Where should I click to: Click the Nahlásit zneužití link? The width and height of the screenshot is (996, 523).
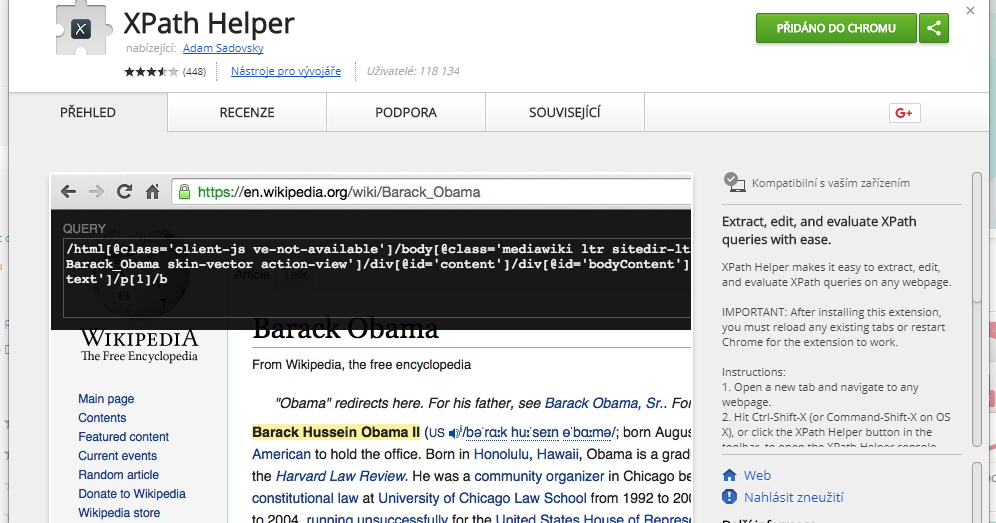(x=794, y=497)
